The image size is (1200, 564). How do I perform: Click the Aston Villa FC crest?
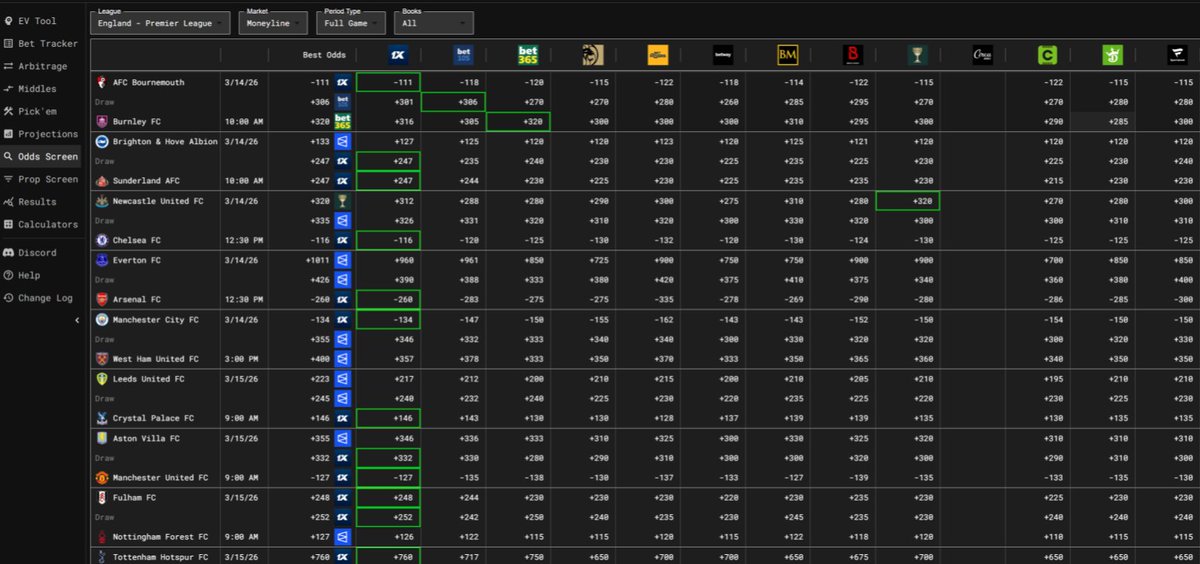click(101, 438)
